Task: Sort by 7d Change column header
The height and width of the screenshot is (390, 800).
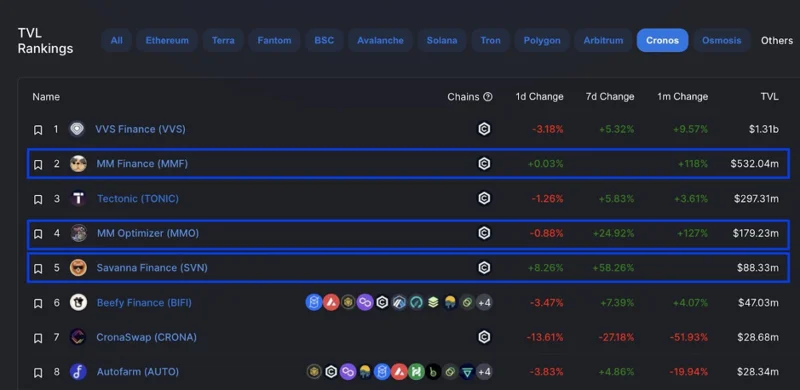Action: 610,96
